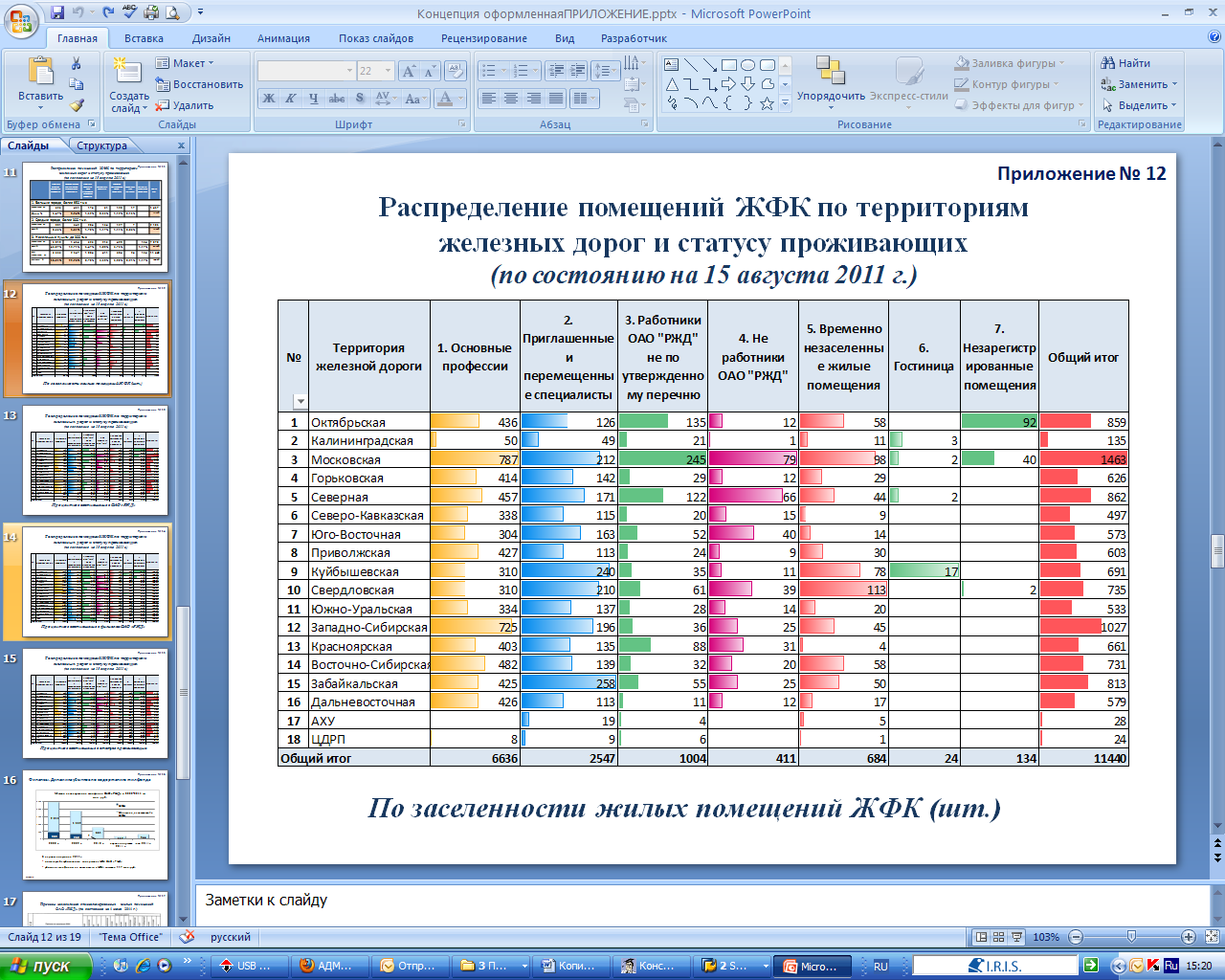Align text left
This screenshot has height=980, width=1225.
point(489,98)
